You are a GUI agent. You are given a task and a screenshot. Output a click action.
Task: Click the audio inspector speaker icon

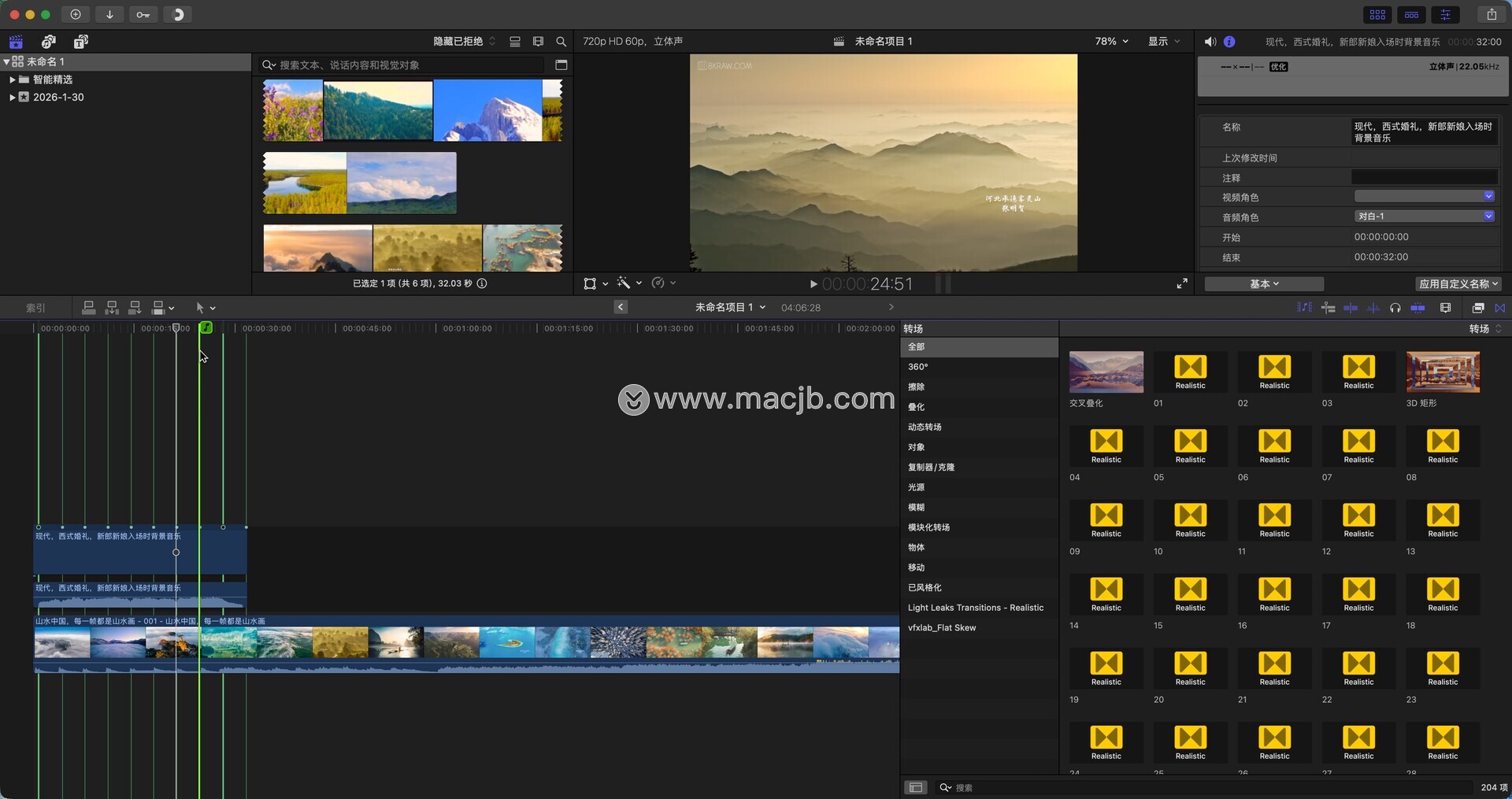point(1210,42)
